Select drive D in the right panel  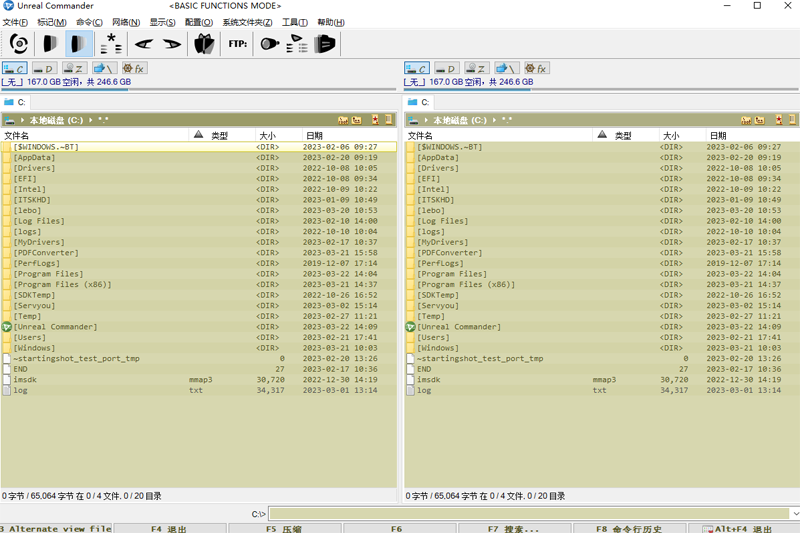(447, 68)
